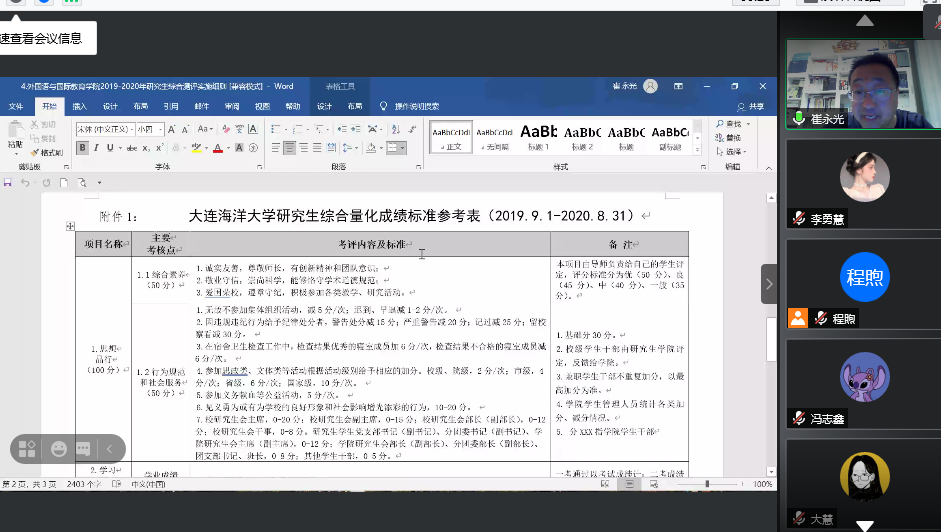
Task: Toggle the Bold button in the ribbon
Action: [83, 148]
